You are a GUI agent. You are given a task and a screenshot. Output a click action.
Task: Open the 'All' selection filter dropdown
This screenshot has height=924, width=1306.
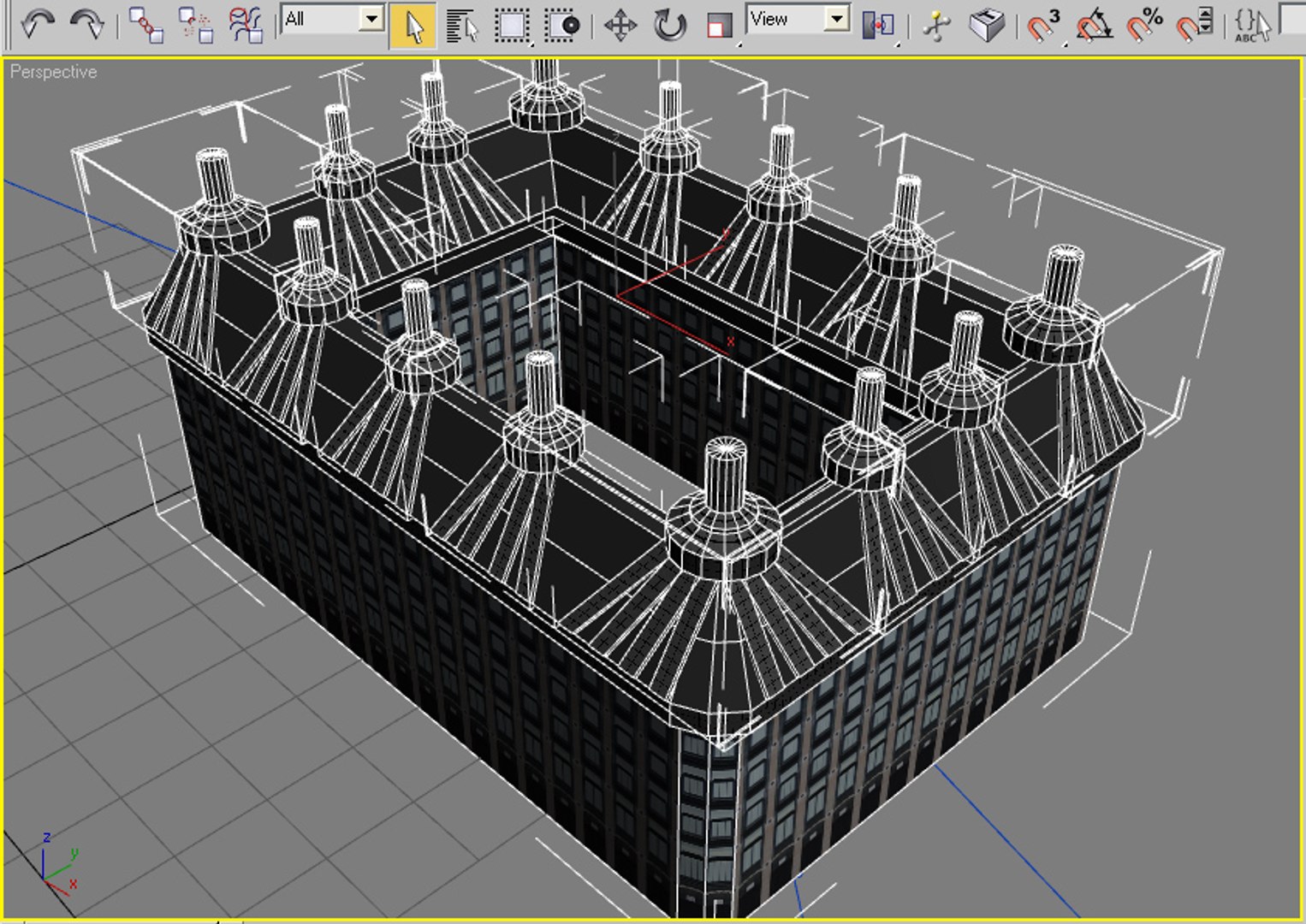coord(333,19)
